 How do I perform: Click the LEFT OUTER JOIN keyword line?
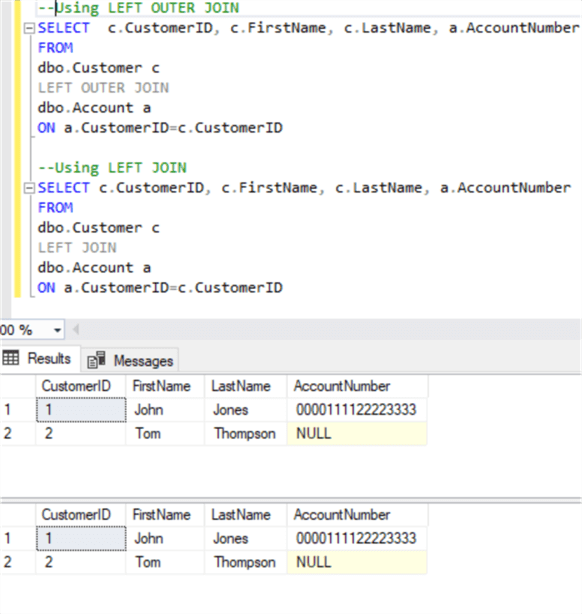103,88
